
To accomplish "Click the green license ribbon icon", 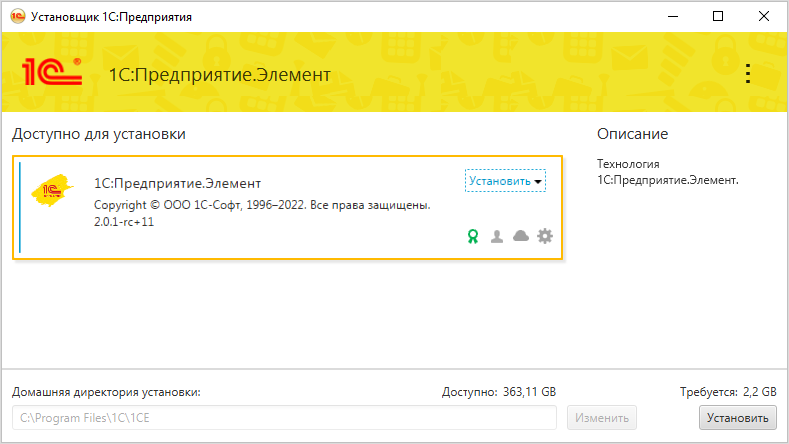I will 472,236.
